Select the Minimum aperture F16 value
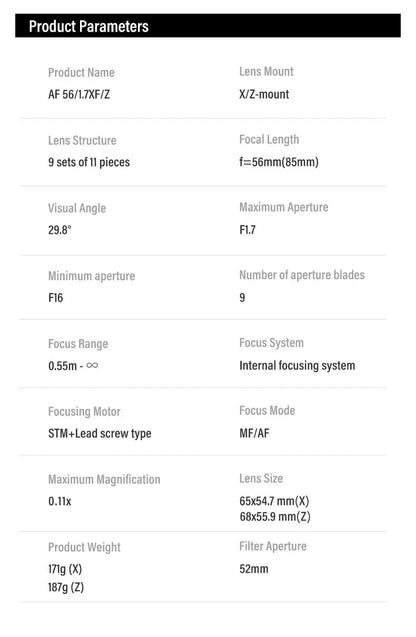 (56, 298)
